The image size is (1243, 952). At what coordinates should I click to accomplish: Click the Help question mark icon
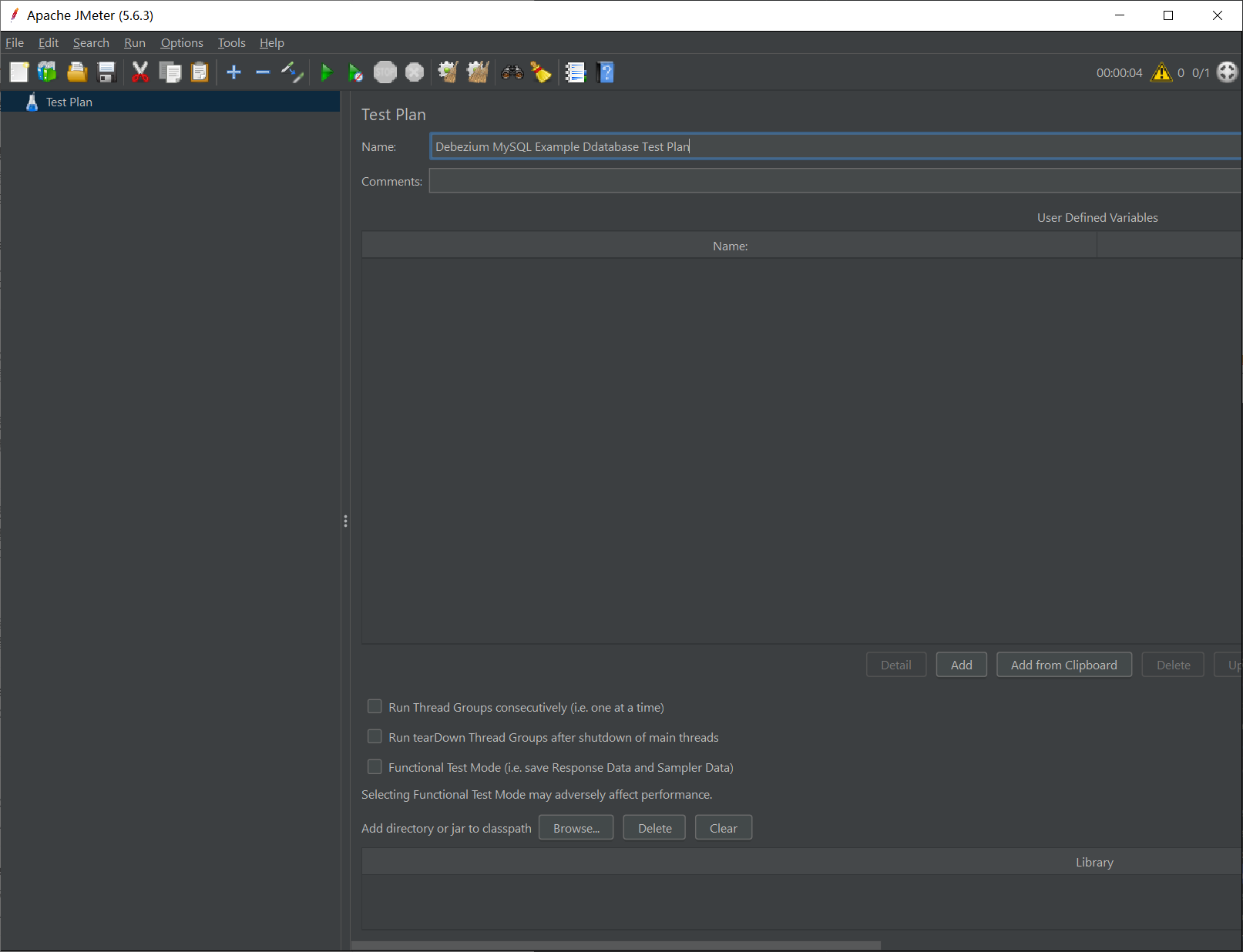606,72
